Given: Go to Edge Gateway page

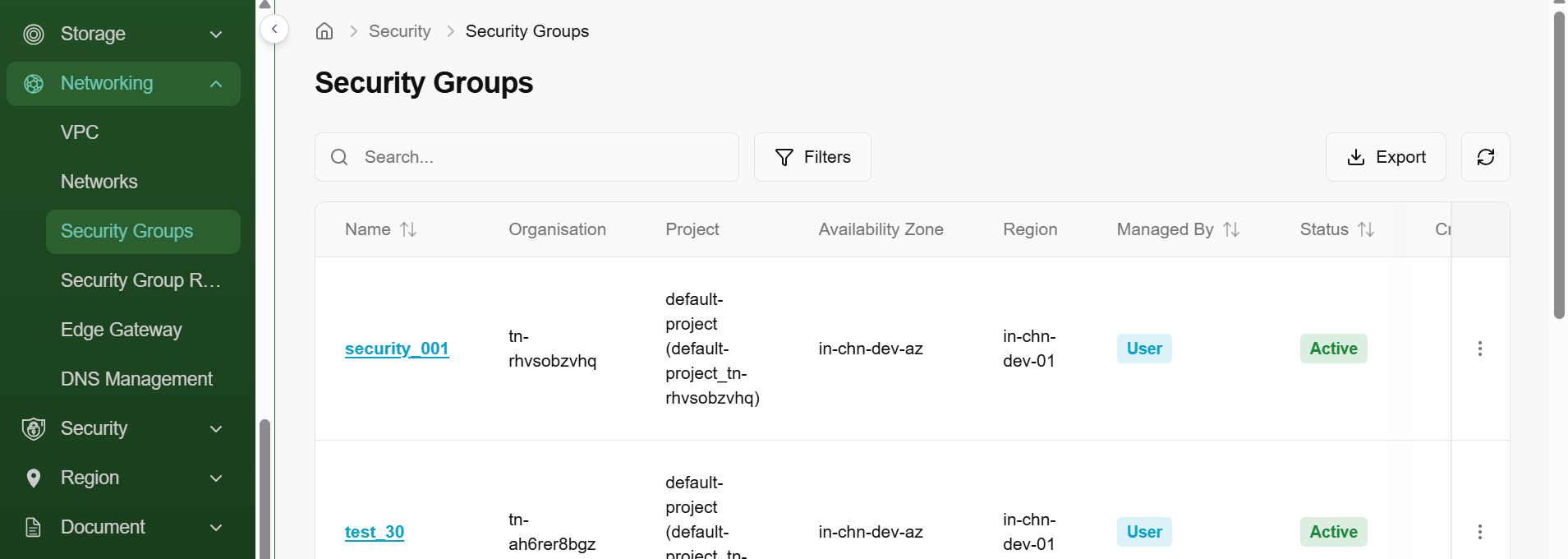Looking at the screenshot, I should coord(122,330).
